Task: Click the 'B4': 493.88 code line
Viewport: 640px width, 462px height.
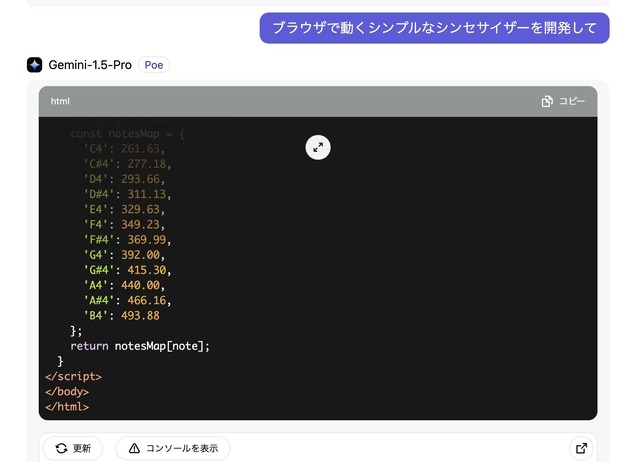Action: [122, 315]
